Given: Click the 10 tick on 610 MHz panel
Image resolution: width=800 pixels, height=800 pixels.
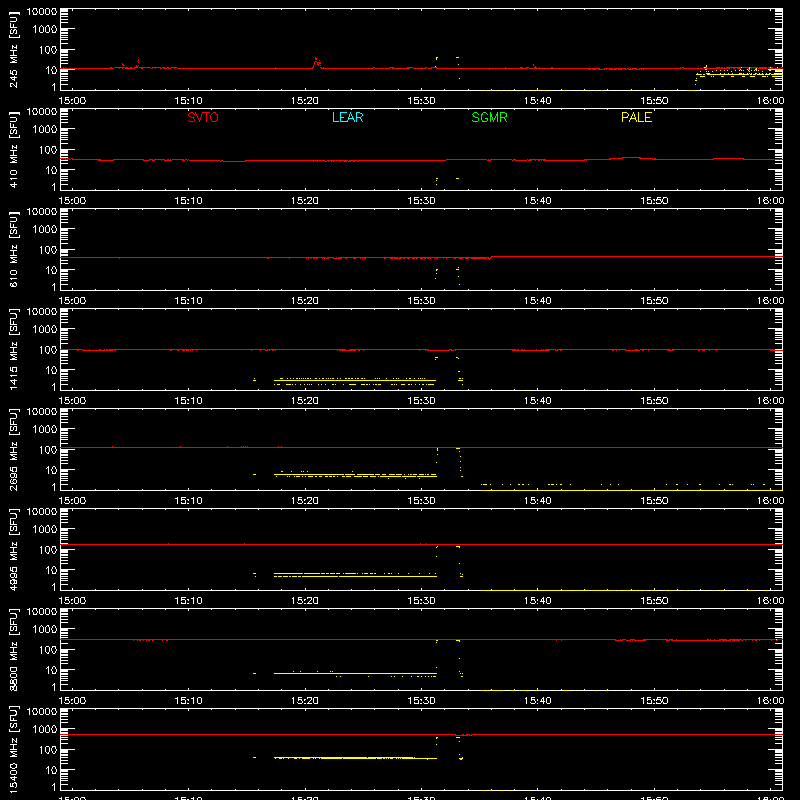Looking at the screenshot, I should [51, 270].
